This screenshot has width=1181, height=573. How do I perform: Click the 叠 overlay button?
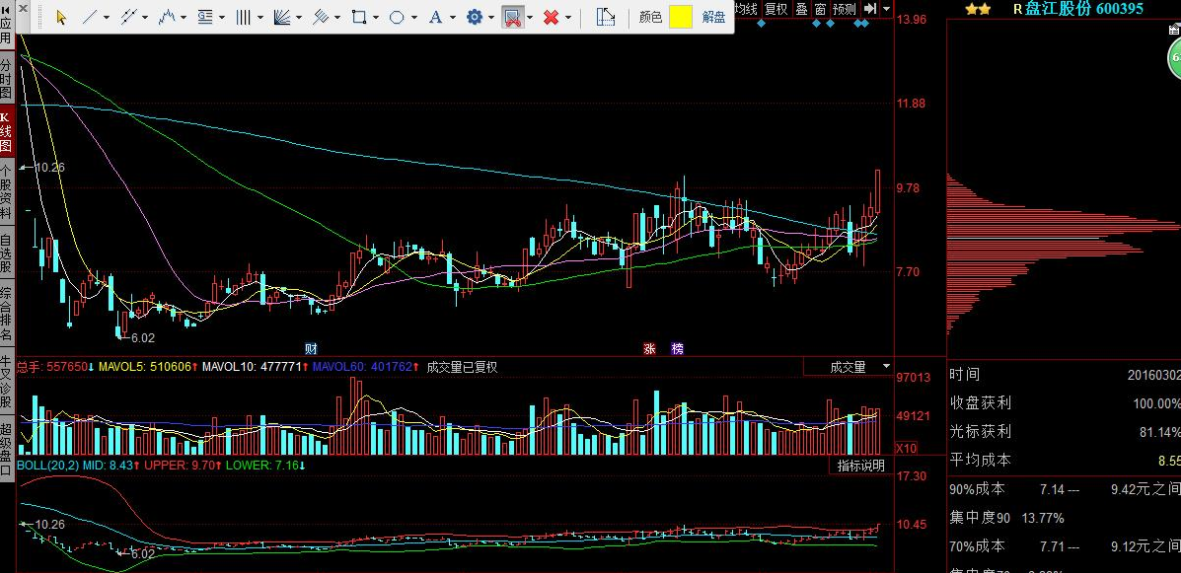(801, 8)
